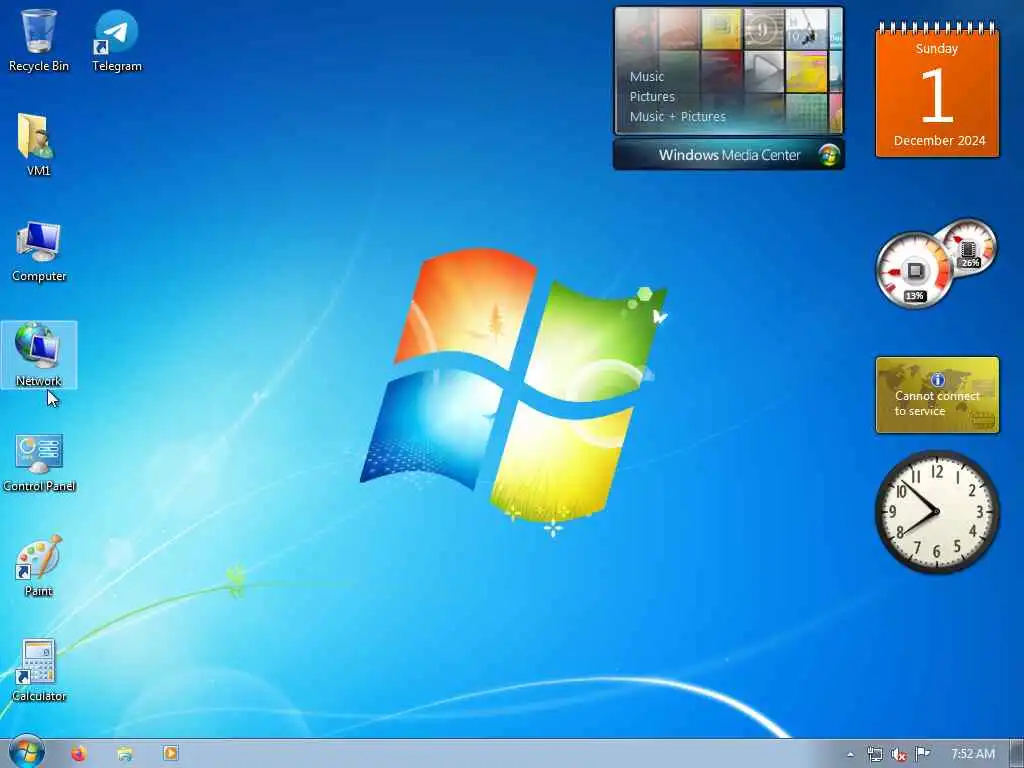Click the Windows logo on Media Center gadget
The width and height of the screenshot is (1024, 768).
point(828,155)
